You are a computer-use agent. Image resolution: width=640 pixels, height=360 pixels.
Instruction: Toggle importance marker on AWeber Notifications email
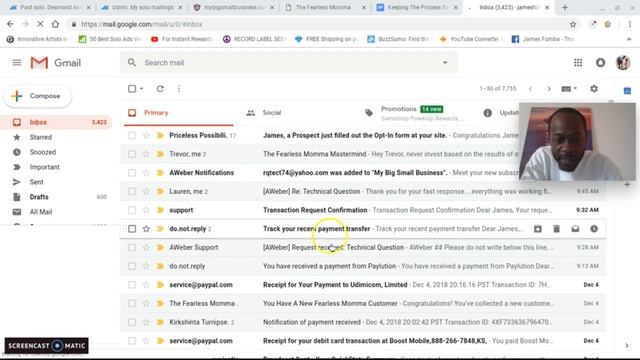click(160, 173)
